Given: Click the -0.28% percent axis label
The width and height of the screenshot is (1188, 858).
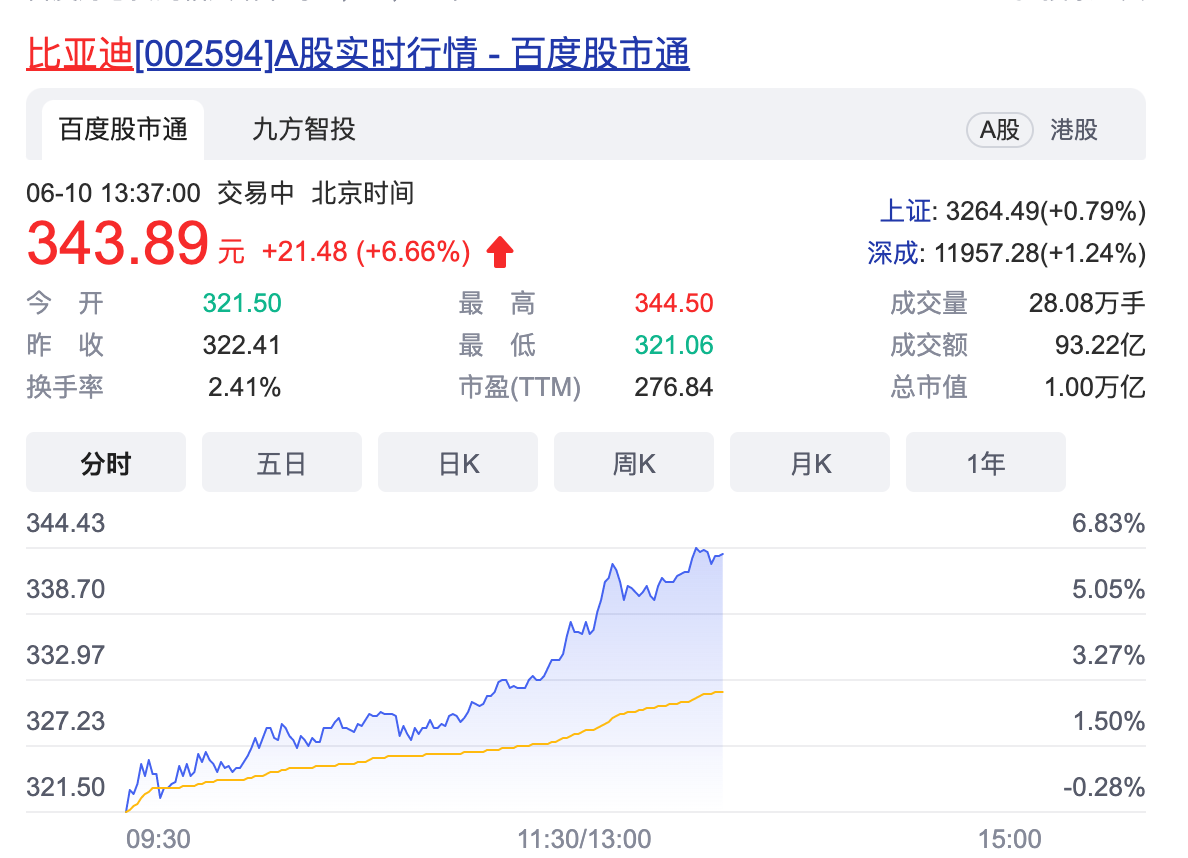Looking at the screenshot, I should pyautogui.click(x=1104, y=787).
